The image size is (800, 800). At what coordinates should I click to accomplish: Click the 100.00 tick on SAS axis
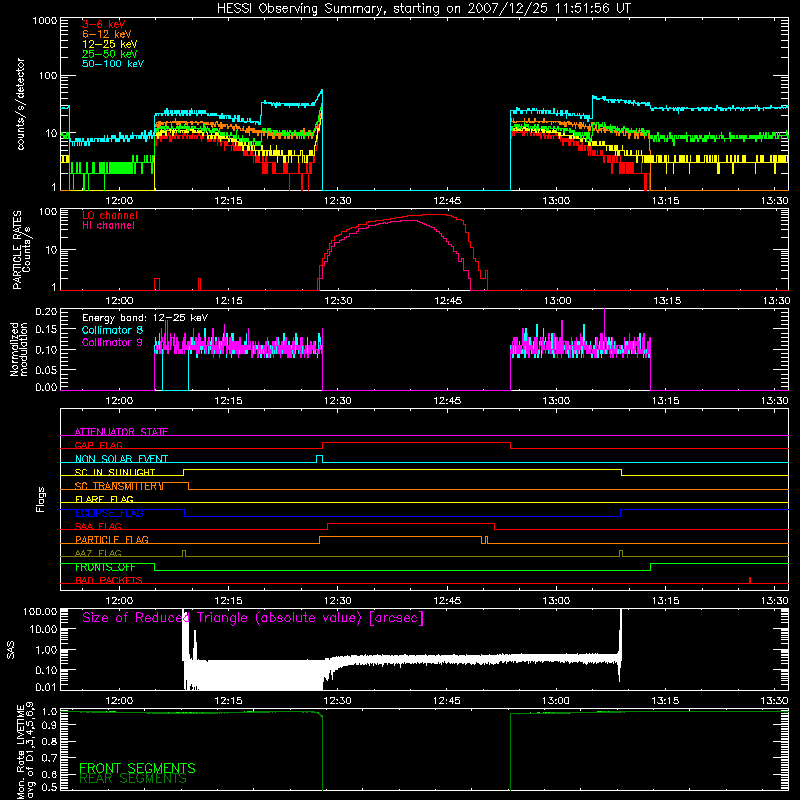coord(40,611)
